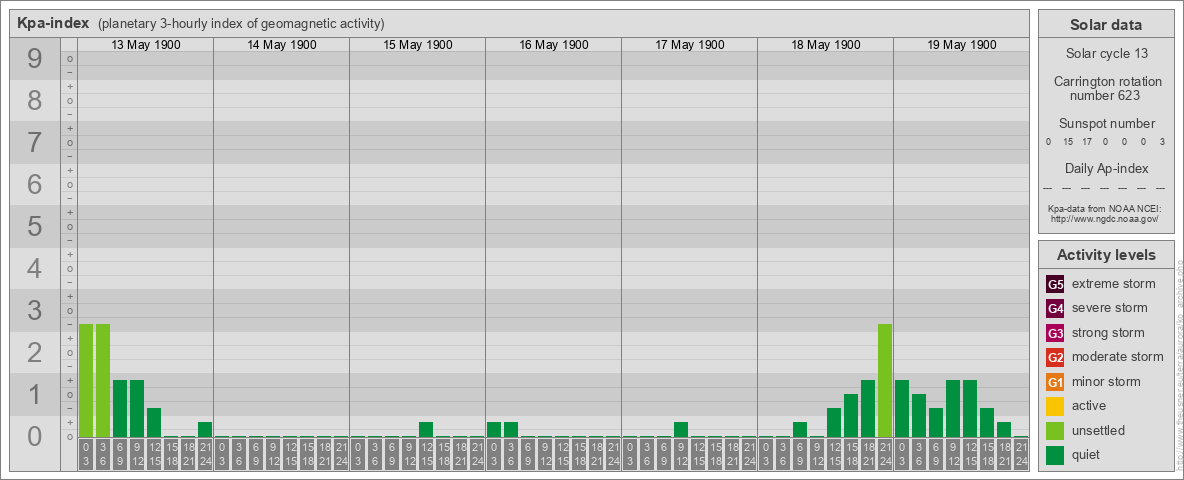The width and height of the screenshot is (1184, 480).
Task: Click the '0 3' hour label under 14 May
Action: click(x=222, y=454)
